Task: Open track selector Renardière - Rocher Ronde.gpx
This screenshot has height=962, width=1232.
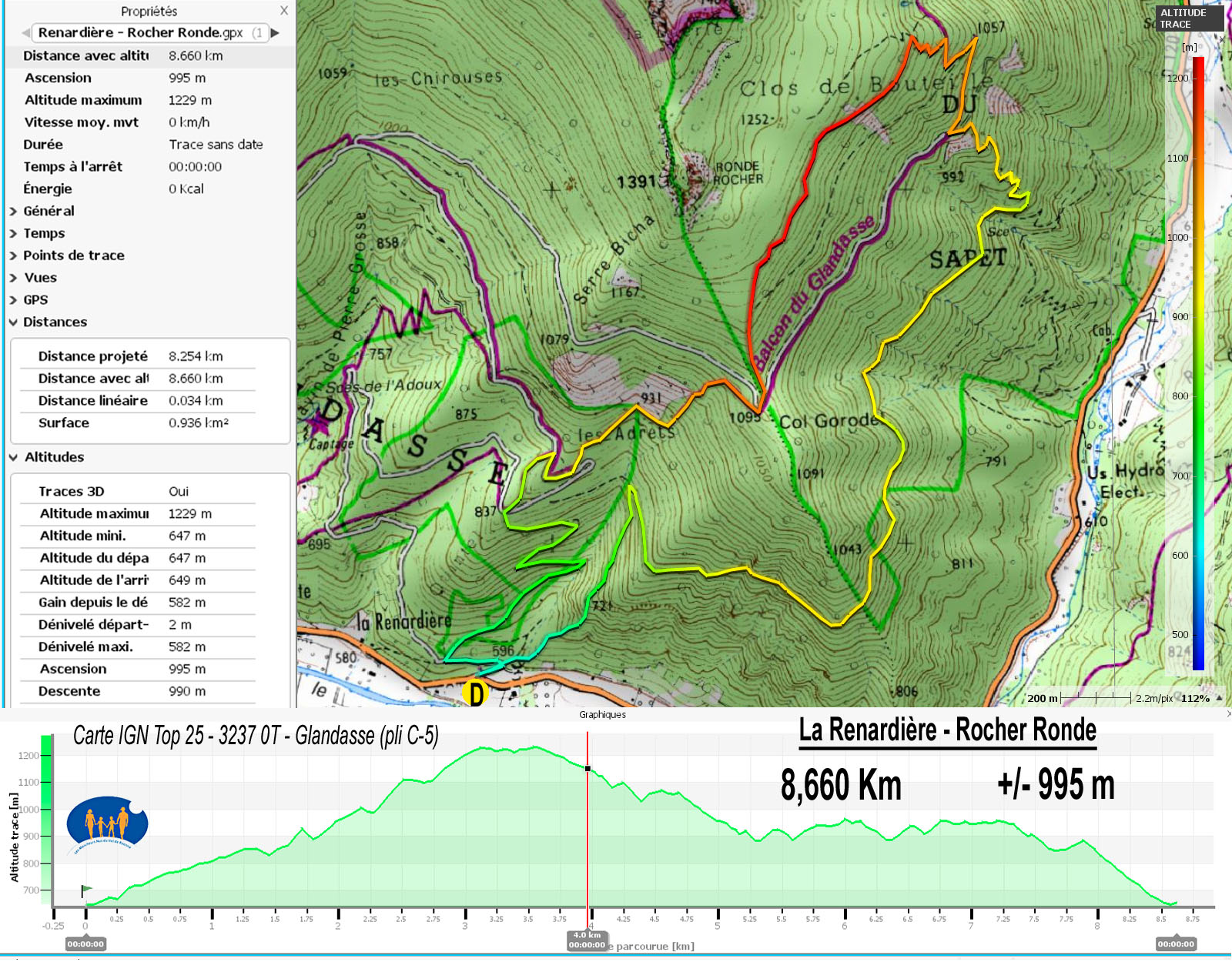Action: tap(150, 33)
